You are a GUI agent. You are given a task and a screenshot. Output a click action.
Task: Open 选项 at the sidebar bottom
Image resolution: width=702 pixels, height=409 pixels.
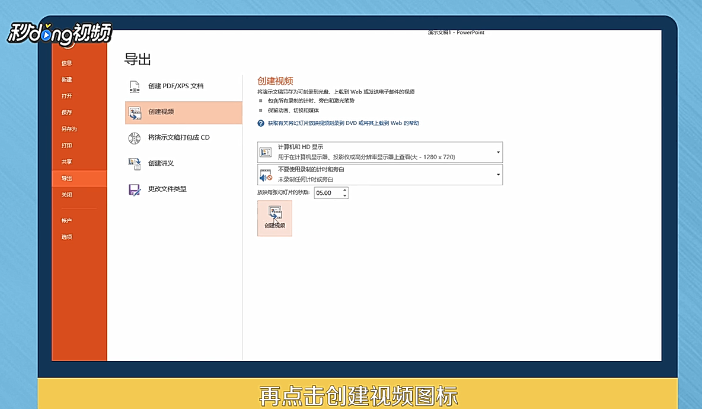[67, 237]
